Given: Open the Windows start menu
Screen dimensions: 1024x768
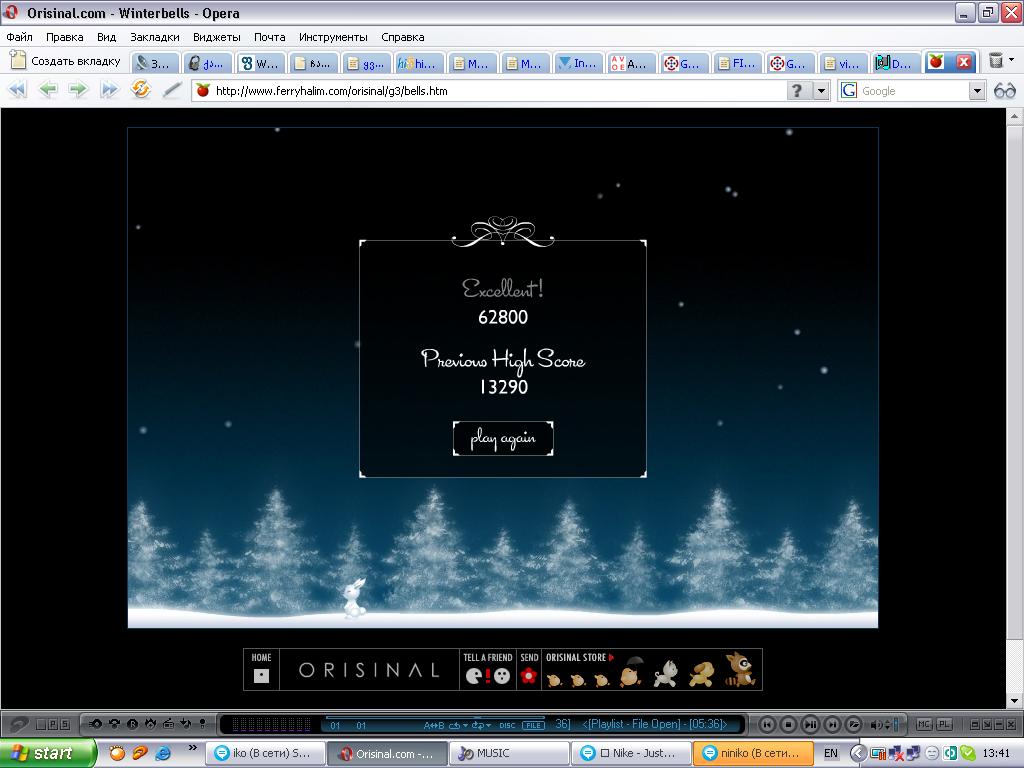Looking at the screenshot, I should pos(48,753).
